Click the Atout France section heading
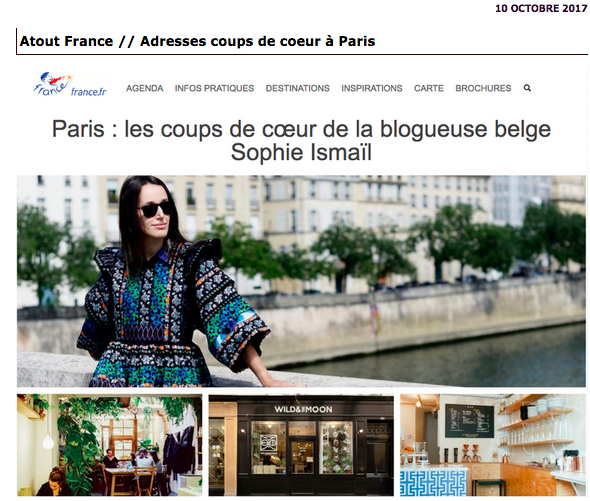Screen dimensions: 590x501 [197, 41]
